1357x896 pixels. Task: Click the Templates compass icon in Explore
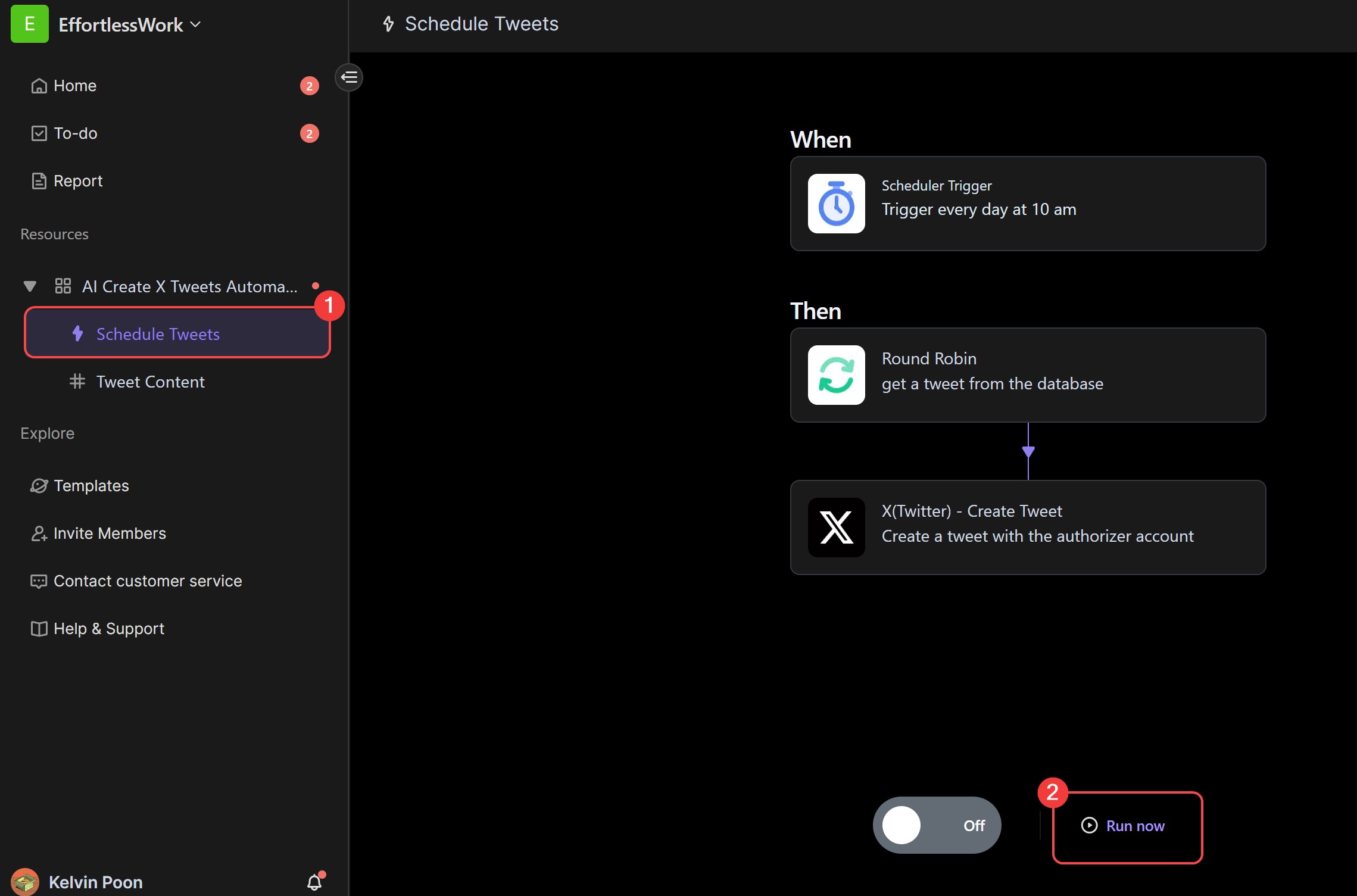pos(38,484)
